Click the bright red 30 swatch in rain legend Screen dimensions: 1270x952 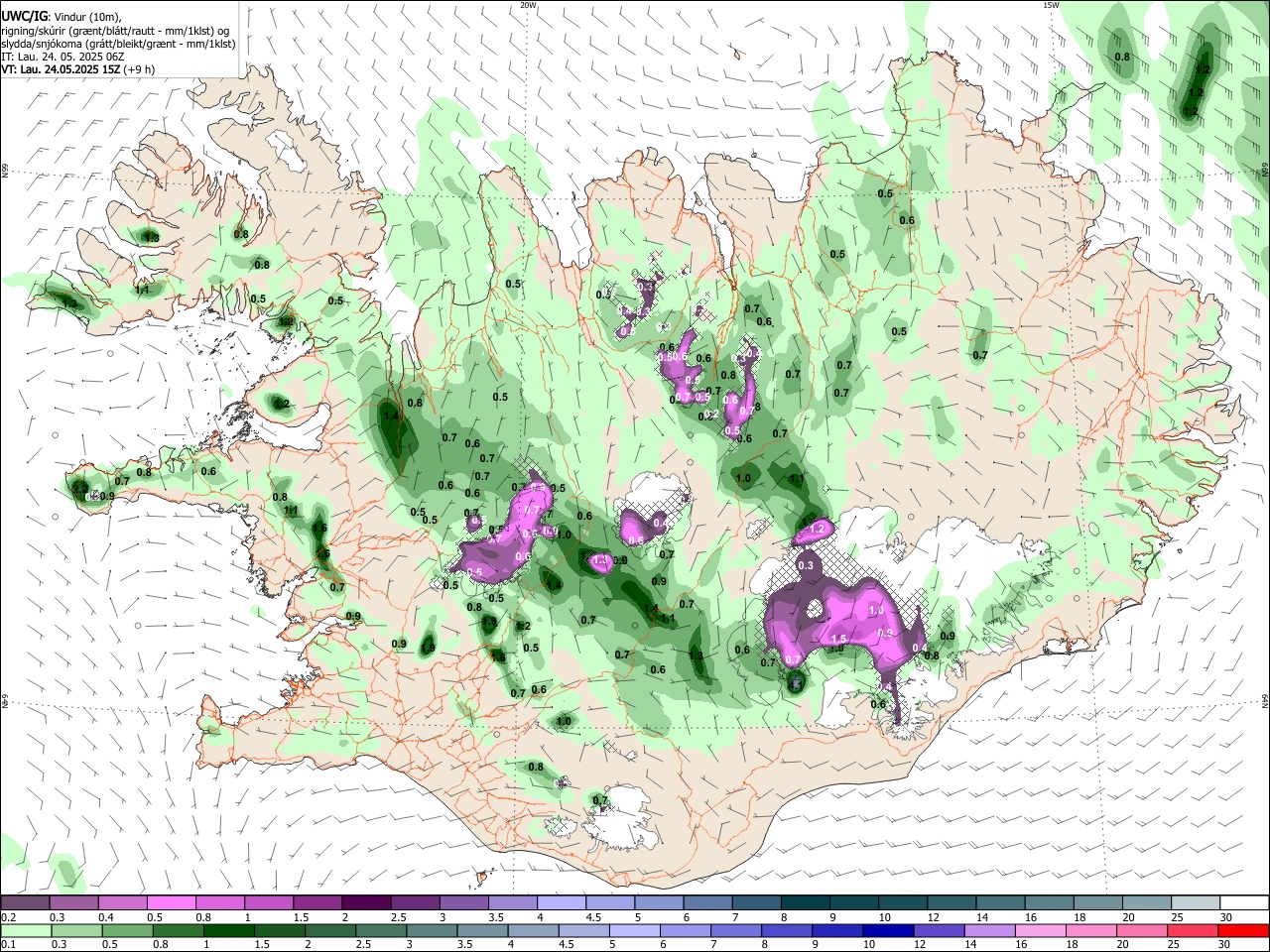click(1244, 930)
